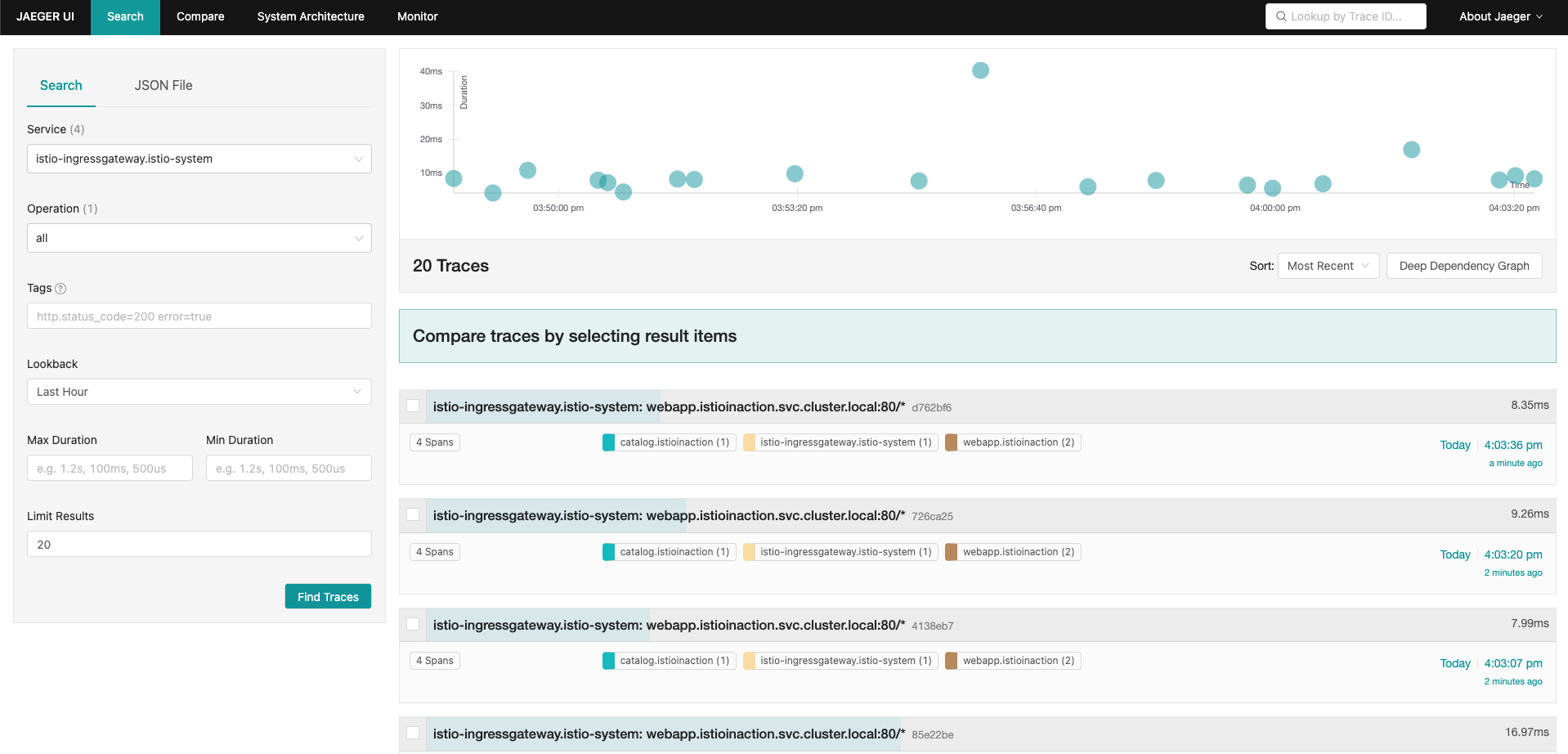Click 4 Spans label in trace 4138eb7
1568x754 pixels.
click(435, 661)
